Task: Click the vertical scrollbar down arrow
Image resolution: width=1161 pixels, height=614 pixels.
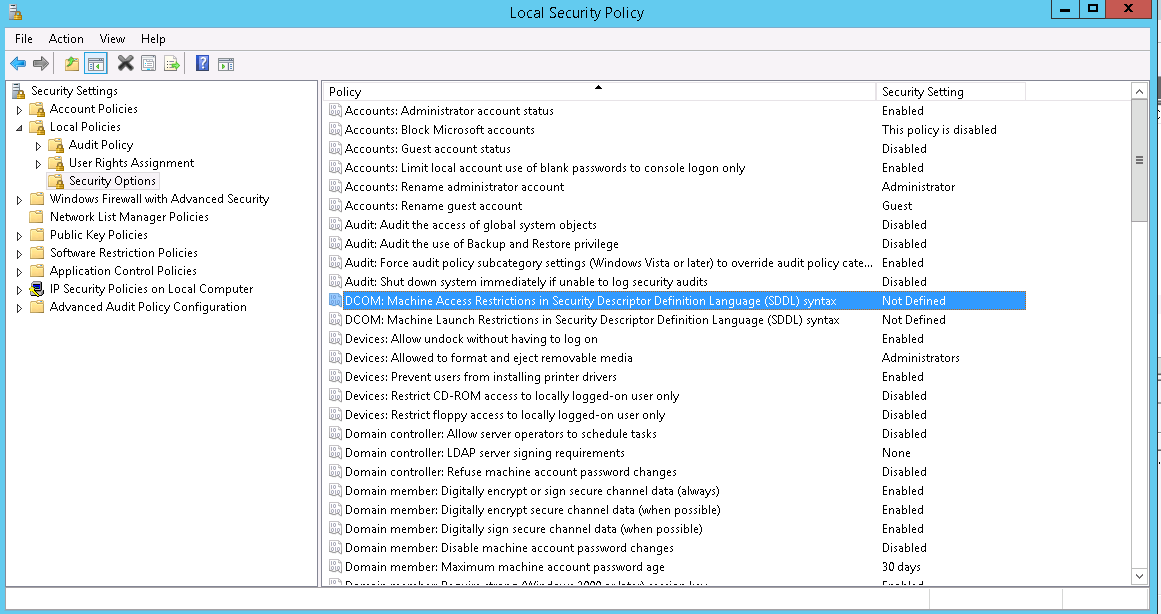Action: 1139,577
